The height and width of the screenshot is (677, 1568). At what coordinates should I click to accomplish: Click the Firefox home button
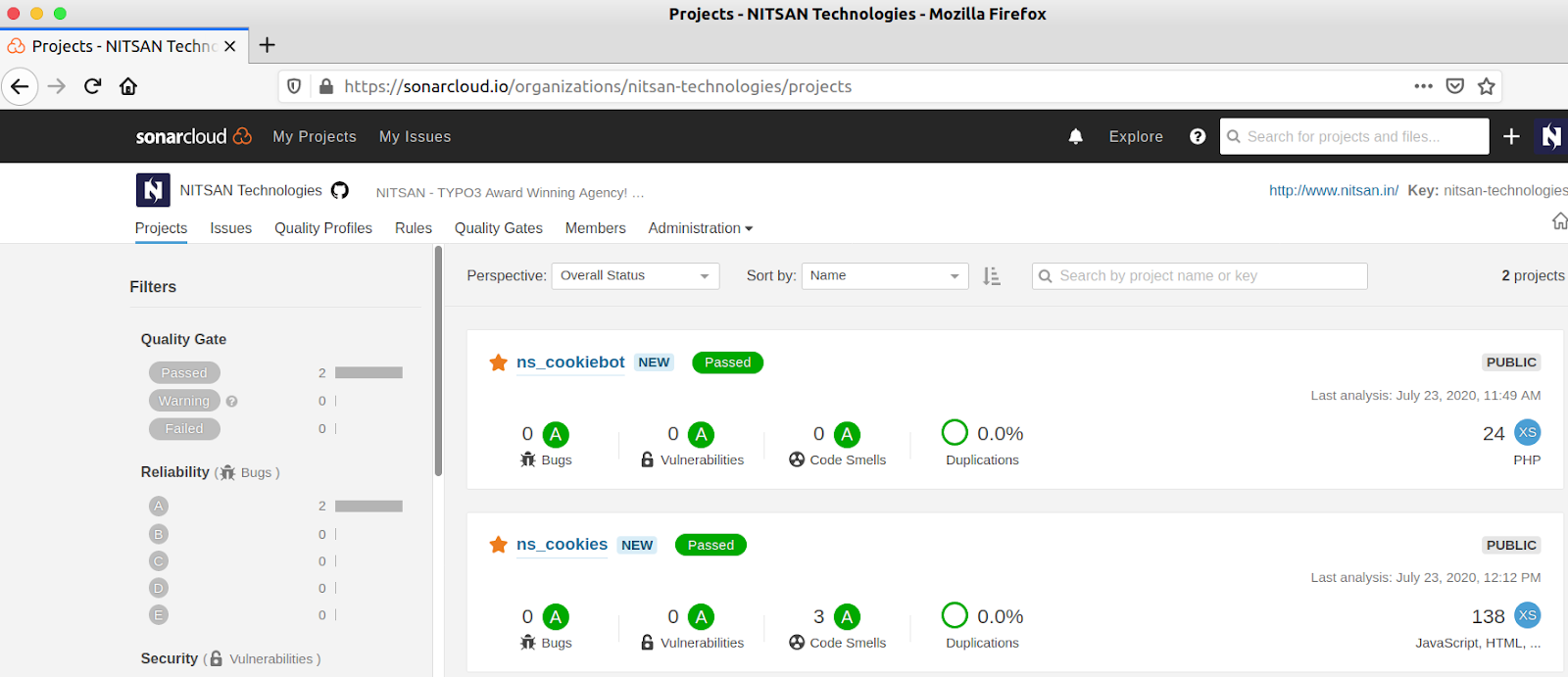128,86
